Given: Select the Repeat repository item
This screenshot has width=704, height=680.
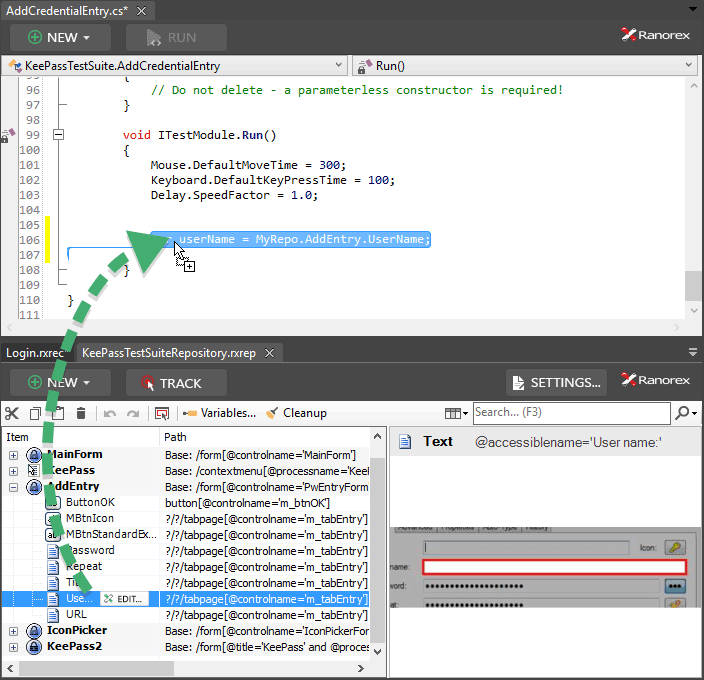Looking at the screenshot, I should (x=84, y=566).
